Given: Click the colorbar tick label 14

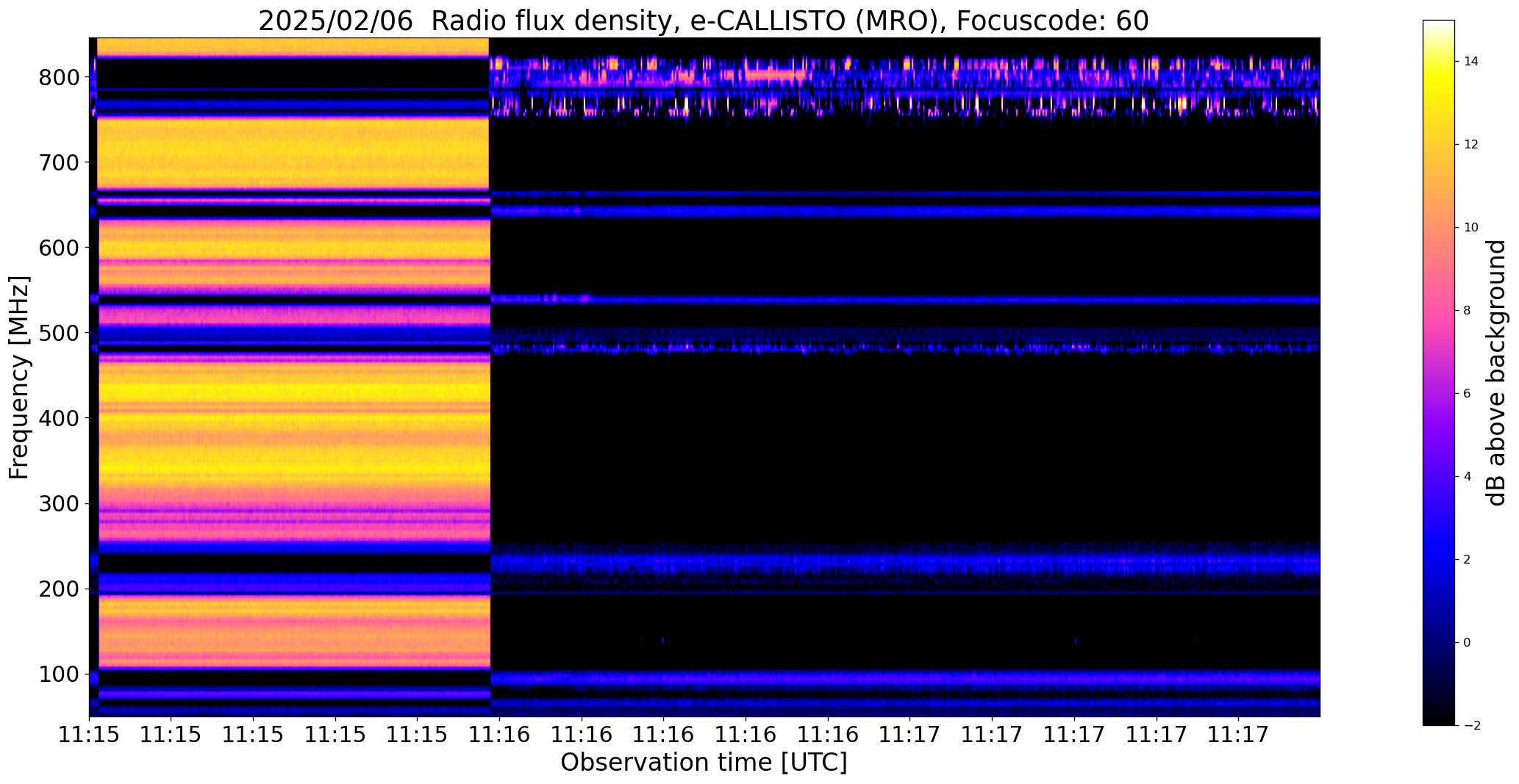Looking at the screenshot, I should 1471,61.
